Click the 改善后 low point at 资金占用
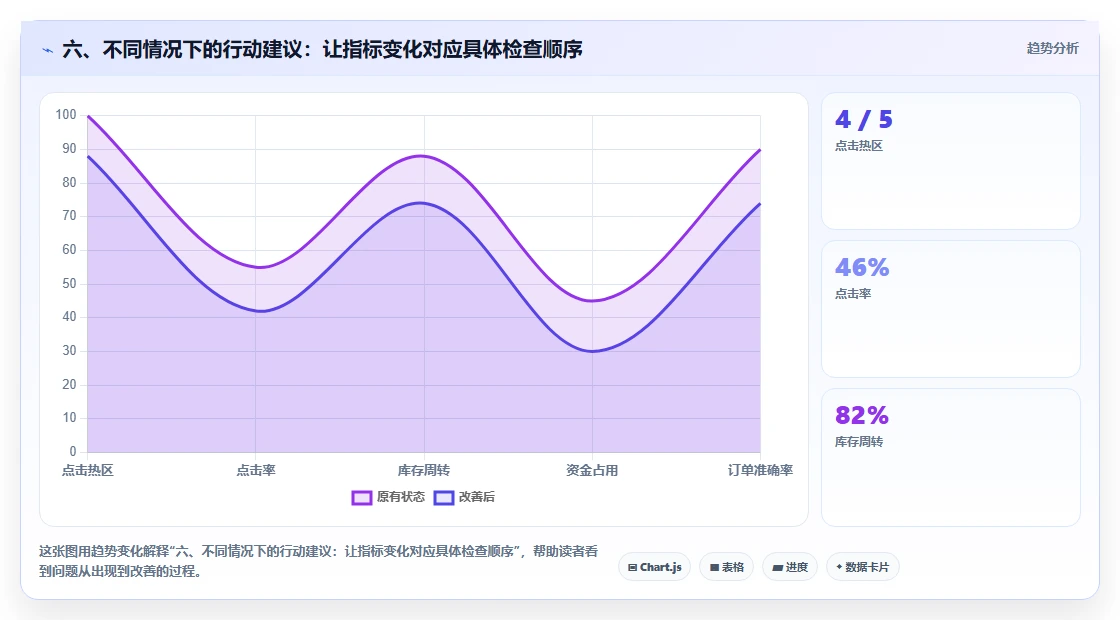1120x620 pixels. tap(592, 351)
